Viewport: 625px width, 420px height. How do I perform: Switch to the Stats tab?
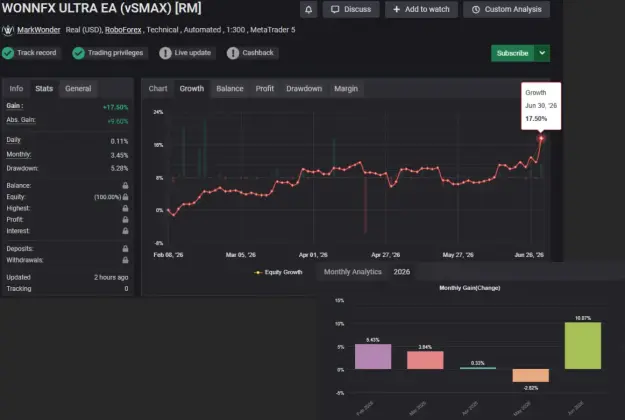[x=44, y=88]
